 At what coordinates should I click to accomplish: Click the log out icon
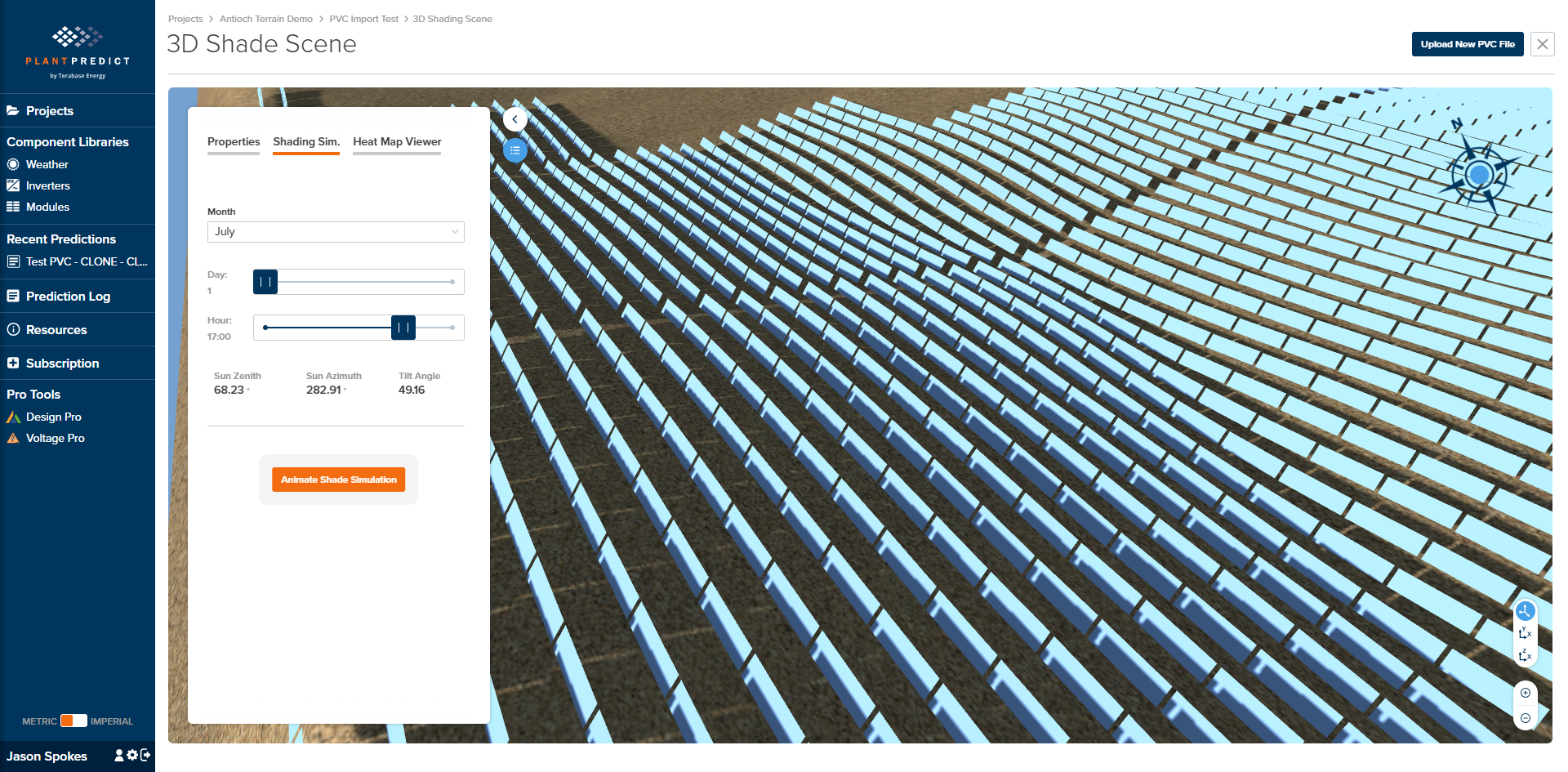coord(145,756)
